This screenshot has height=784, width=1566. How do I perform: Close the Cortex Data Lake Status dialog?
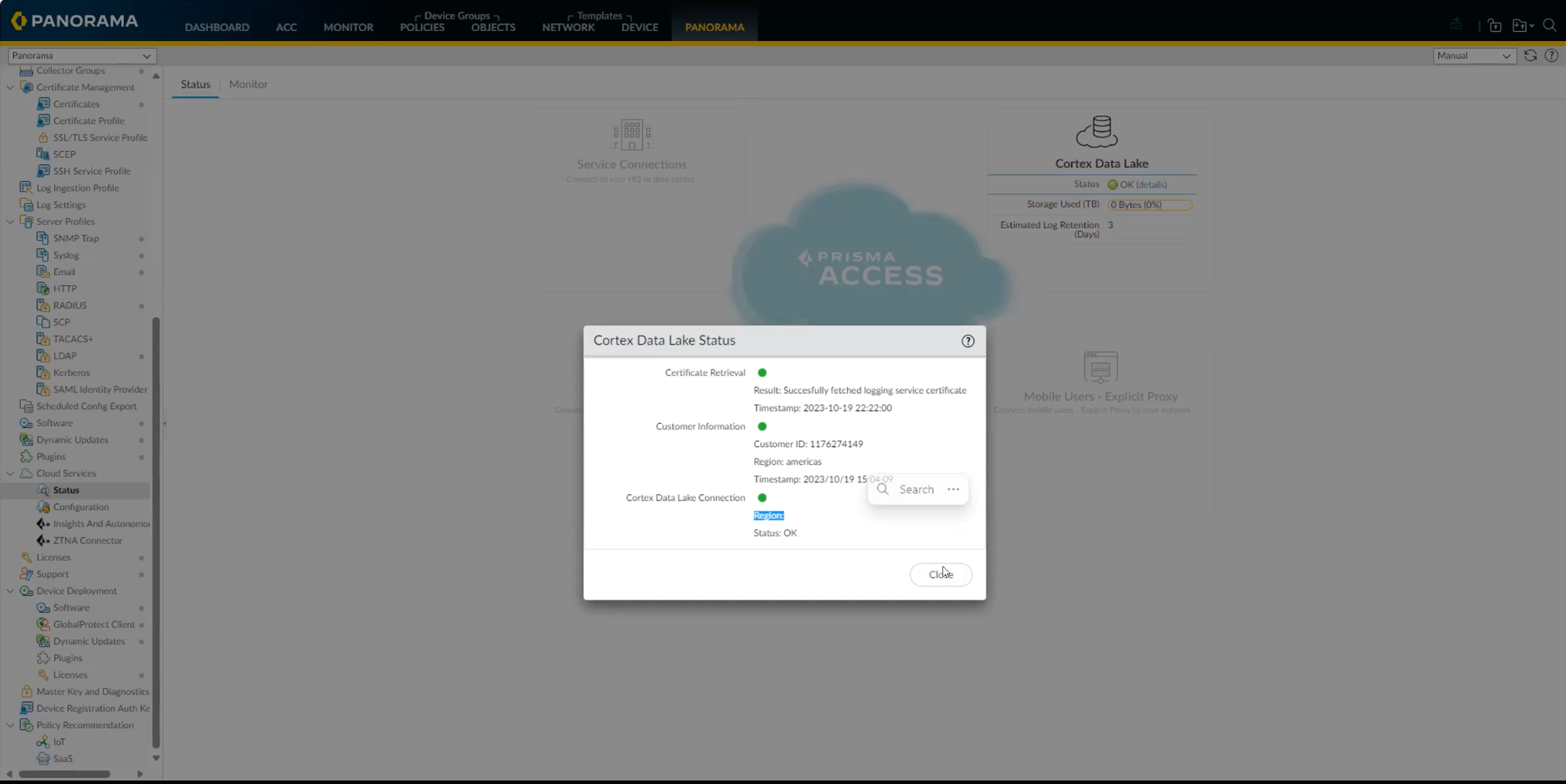[940, 574]
